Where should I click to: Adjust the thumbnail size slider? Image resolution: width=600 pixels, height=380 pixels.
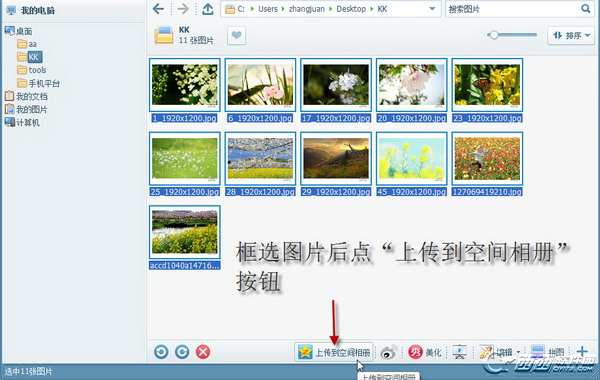tap(494, 35)
